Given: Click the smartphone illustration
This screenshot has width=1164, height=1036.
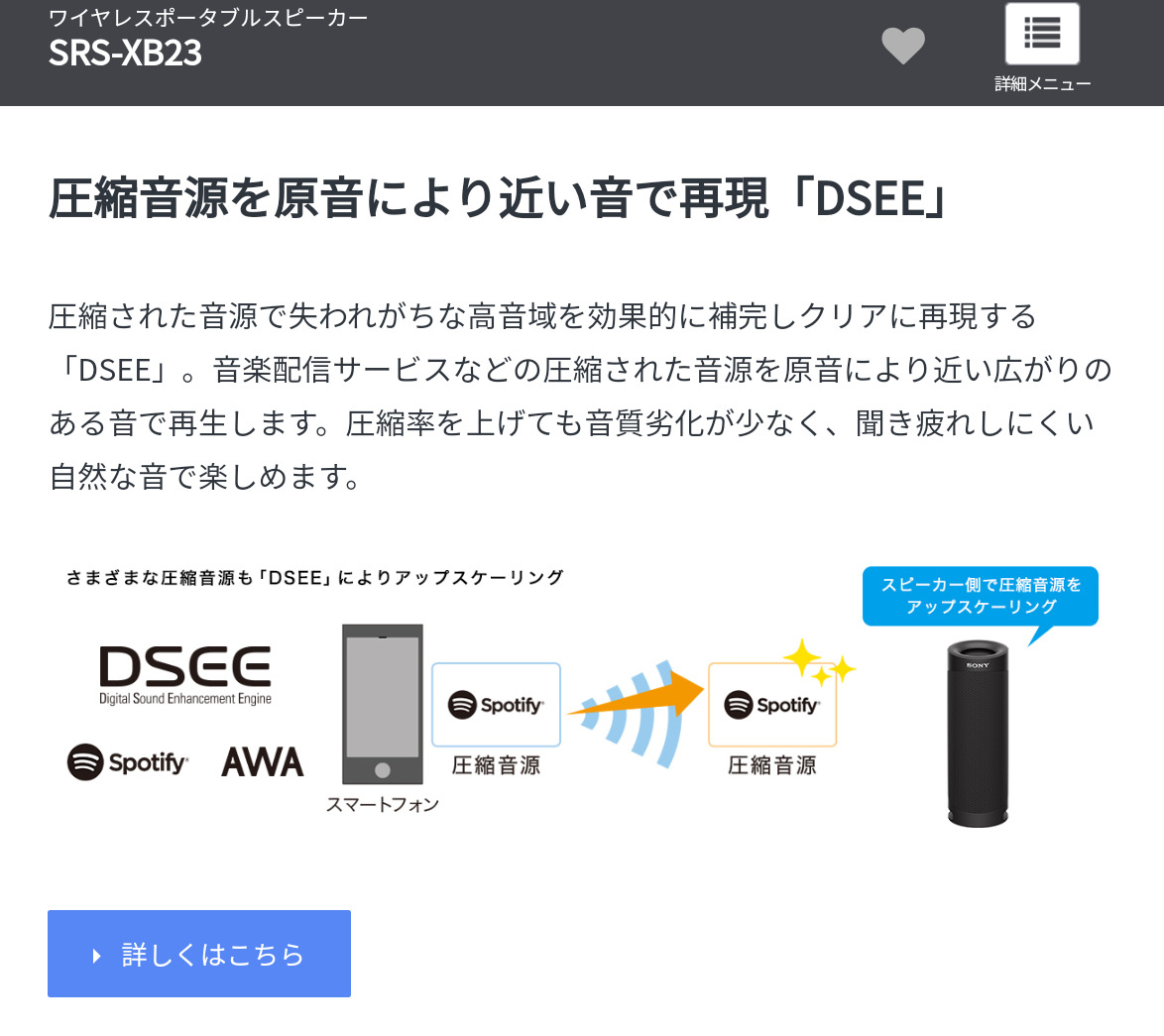Looking at the screenshot, I should coord(383,704).
